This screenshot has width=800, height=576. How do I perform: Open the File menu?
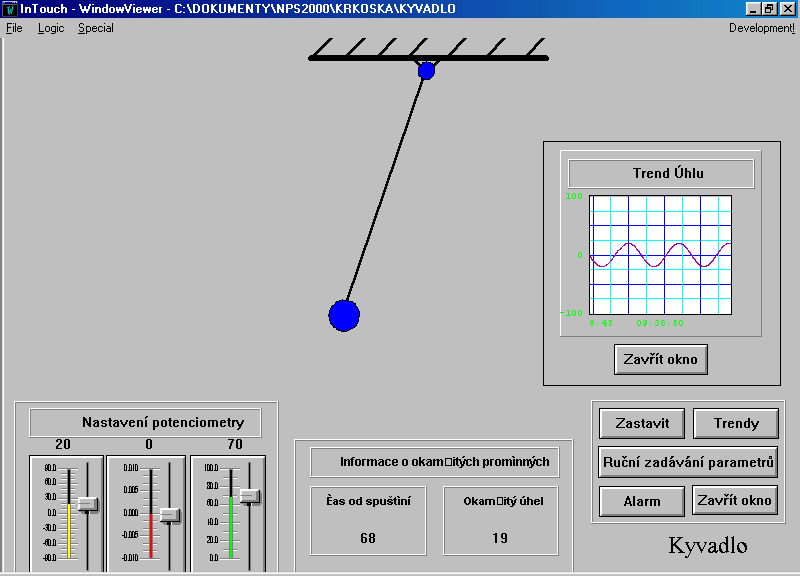click(x=14, y=28)
